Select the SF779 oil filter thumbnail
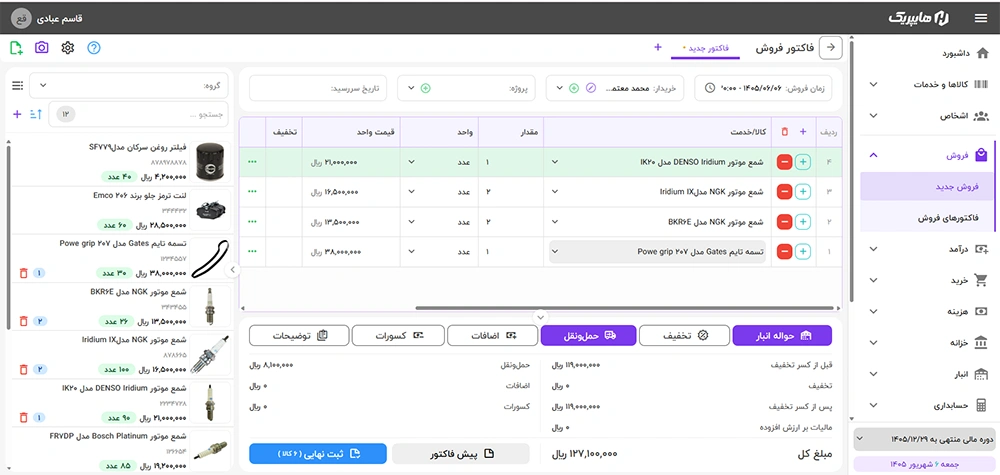This screenshot has width=1000, height=475. coord(209,161)
